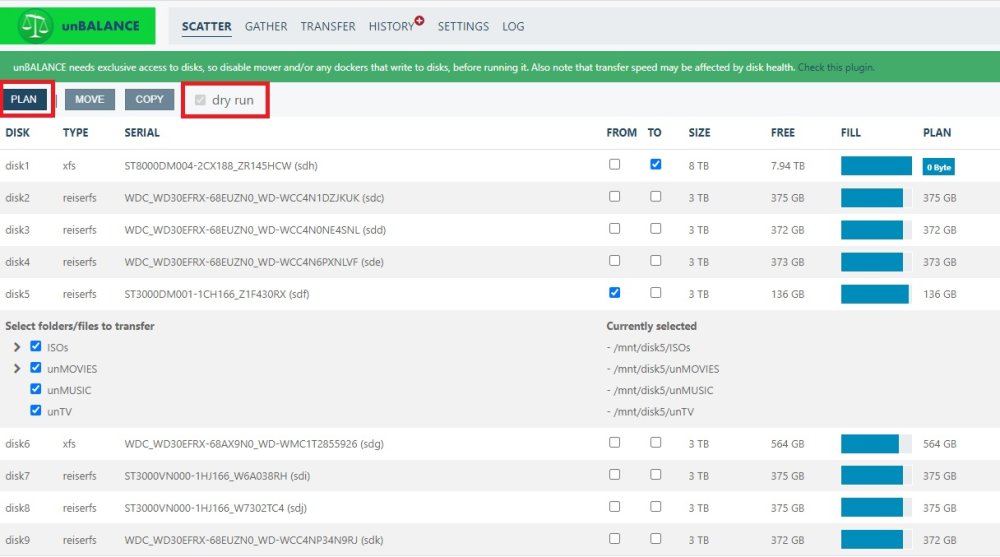Check the TO box for disk7
Viewport: 1000px width, 557px height.
pos(656,474)
